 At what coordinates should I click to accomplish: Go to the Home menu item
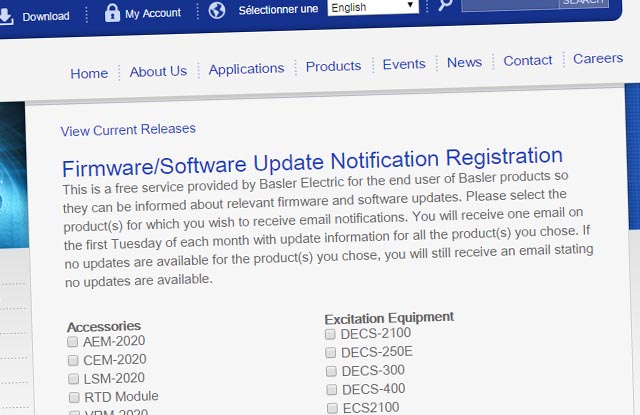click(89, 73)
